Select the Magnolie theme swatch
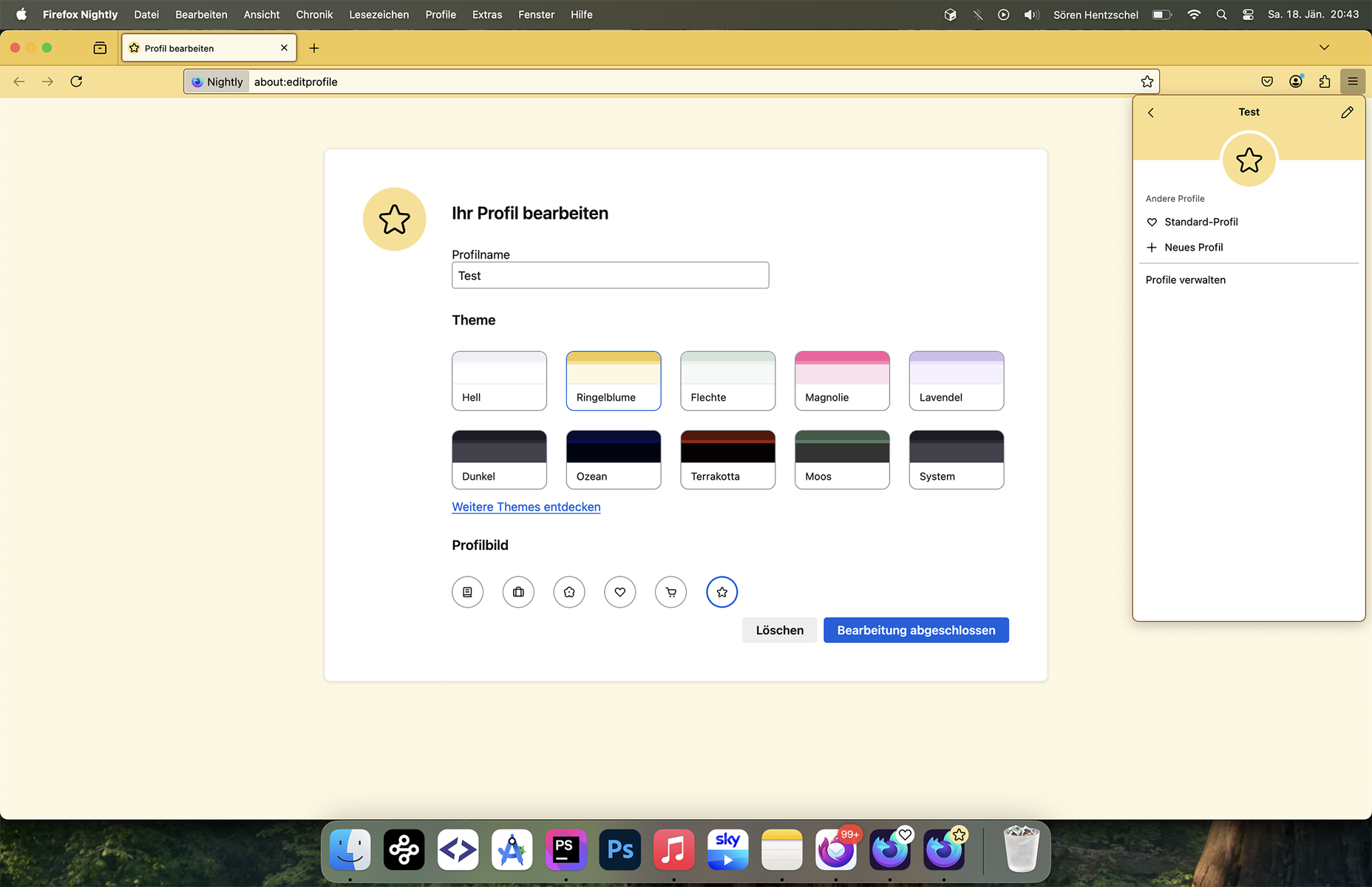 click(x=842, y=381)
